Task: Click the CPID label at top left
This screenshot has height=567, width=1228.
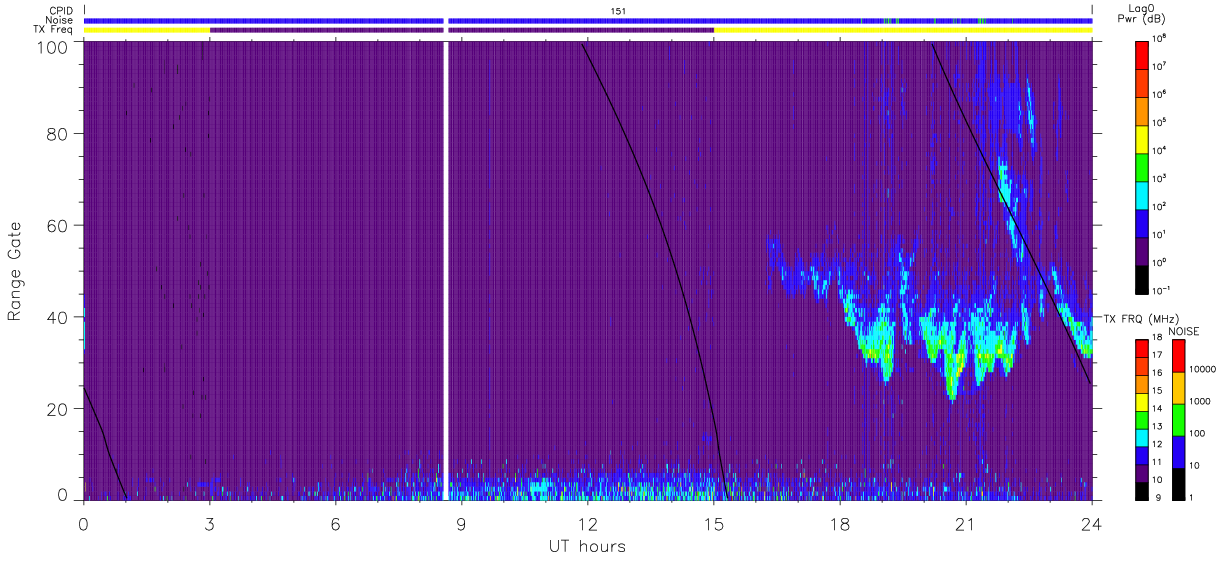Action: pos(62,11)
